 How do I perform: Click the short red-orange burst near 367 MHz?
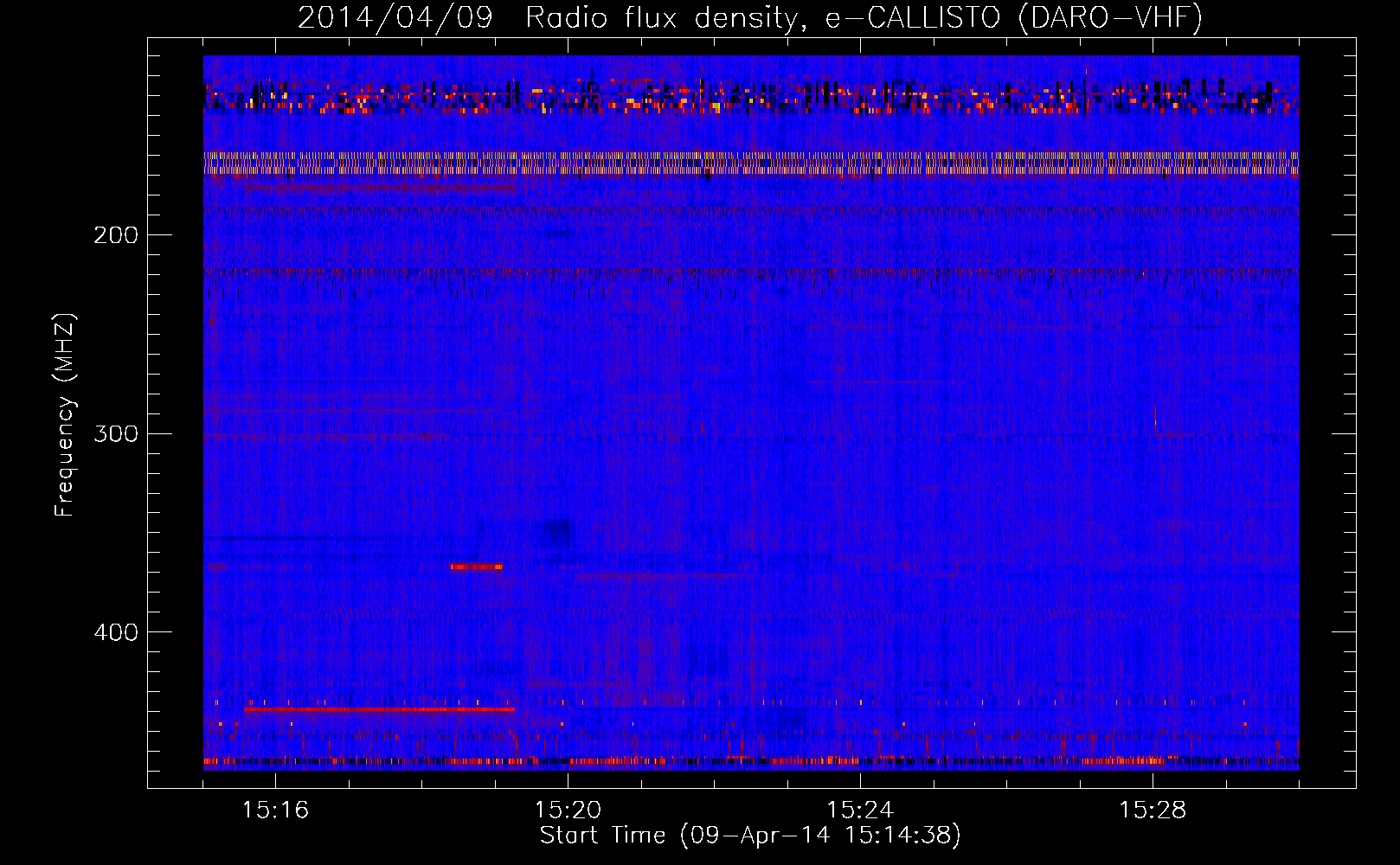pyautogui.click(x=476, y=567)
